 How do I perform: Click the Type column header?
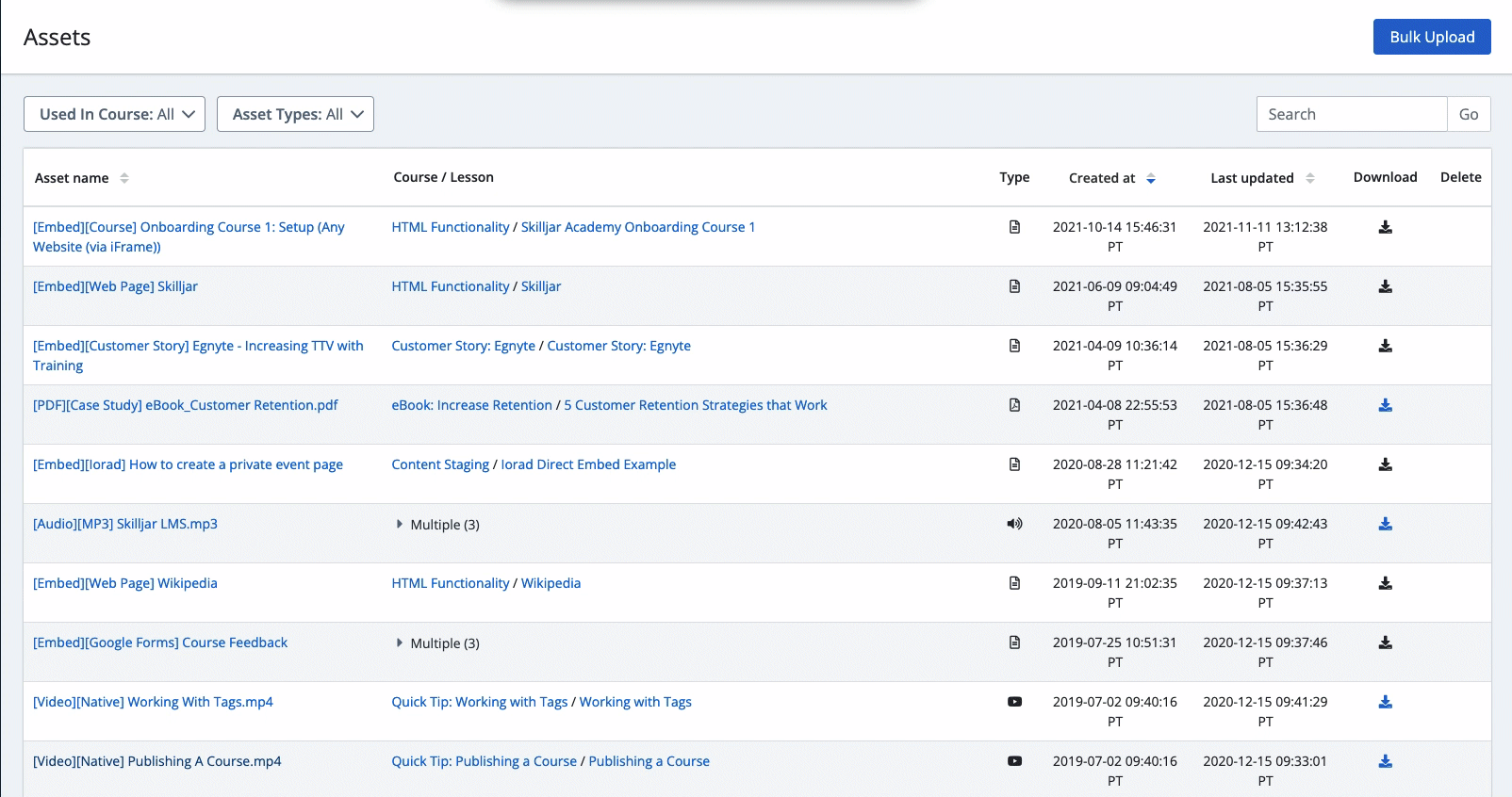[1014, 177]
